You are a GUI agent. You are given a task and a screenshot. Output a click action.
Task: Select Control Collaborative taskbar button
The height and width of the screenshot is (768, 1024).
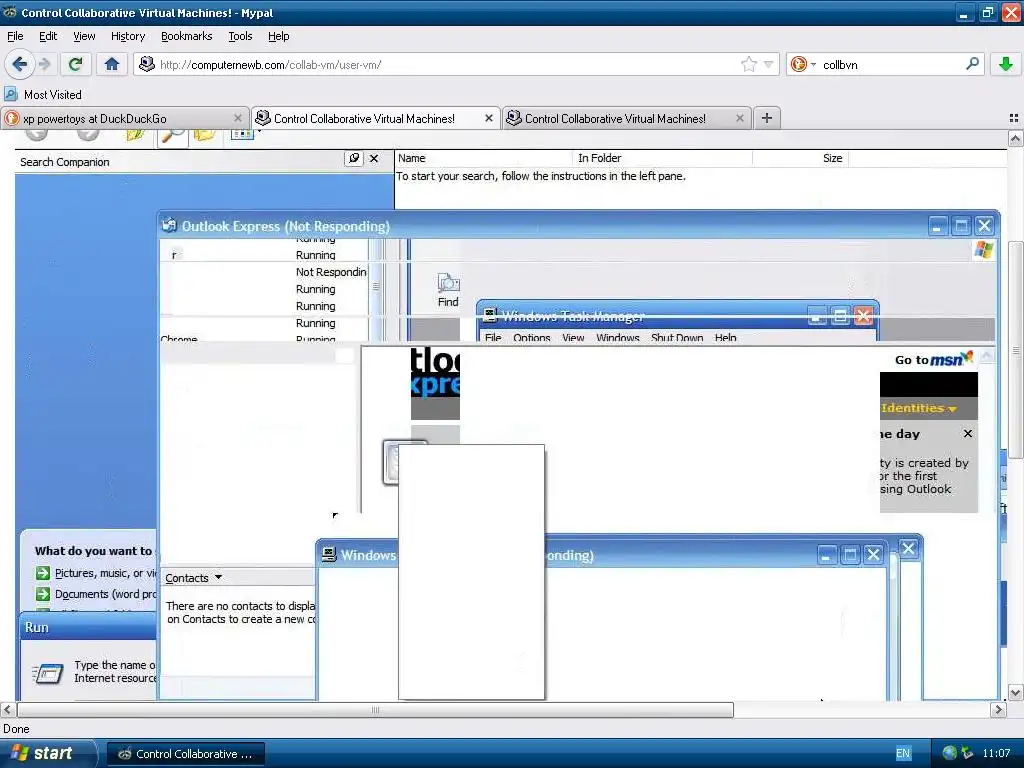(185, 754)
